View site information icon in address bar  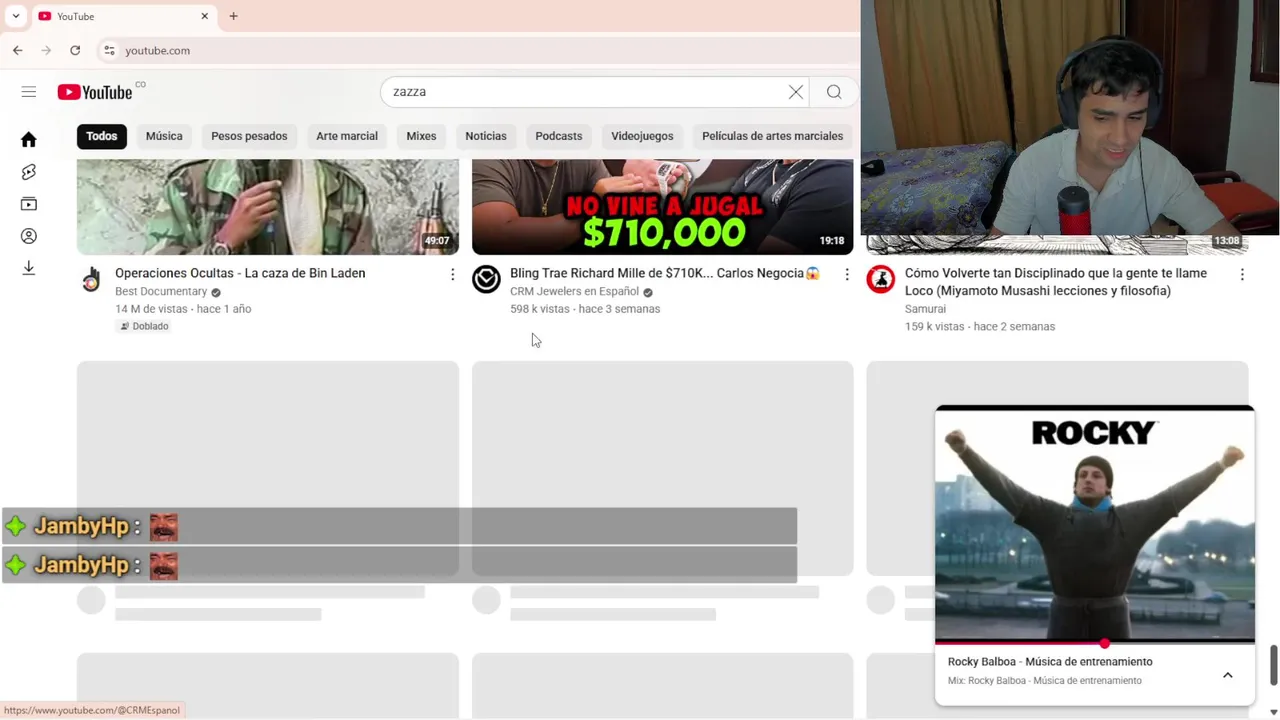pos(109,50)
